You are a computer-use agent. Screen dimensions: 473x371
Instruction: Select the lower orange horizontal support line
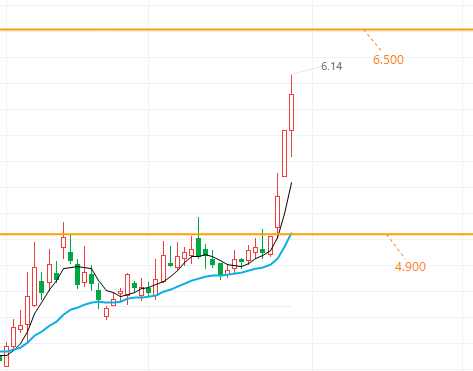click(236, 234)
